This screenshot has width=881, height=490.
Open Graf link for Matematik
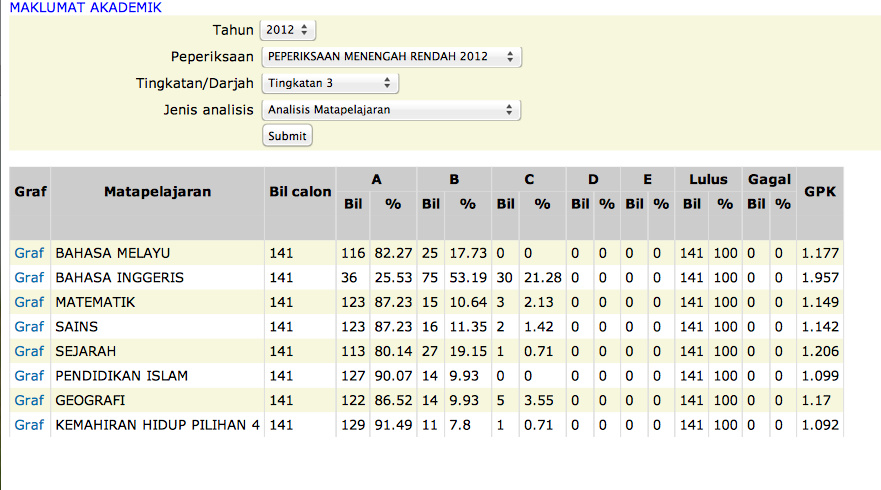29,302
